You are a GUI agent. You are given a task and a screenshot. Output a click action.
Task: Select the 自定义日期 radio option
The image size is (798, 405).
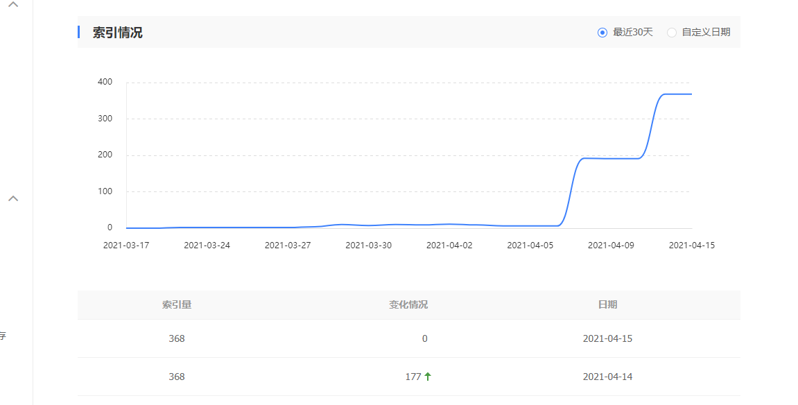[672, 32]
